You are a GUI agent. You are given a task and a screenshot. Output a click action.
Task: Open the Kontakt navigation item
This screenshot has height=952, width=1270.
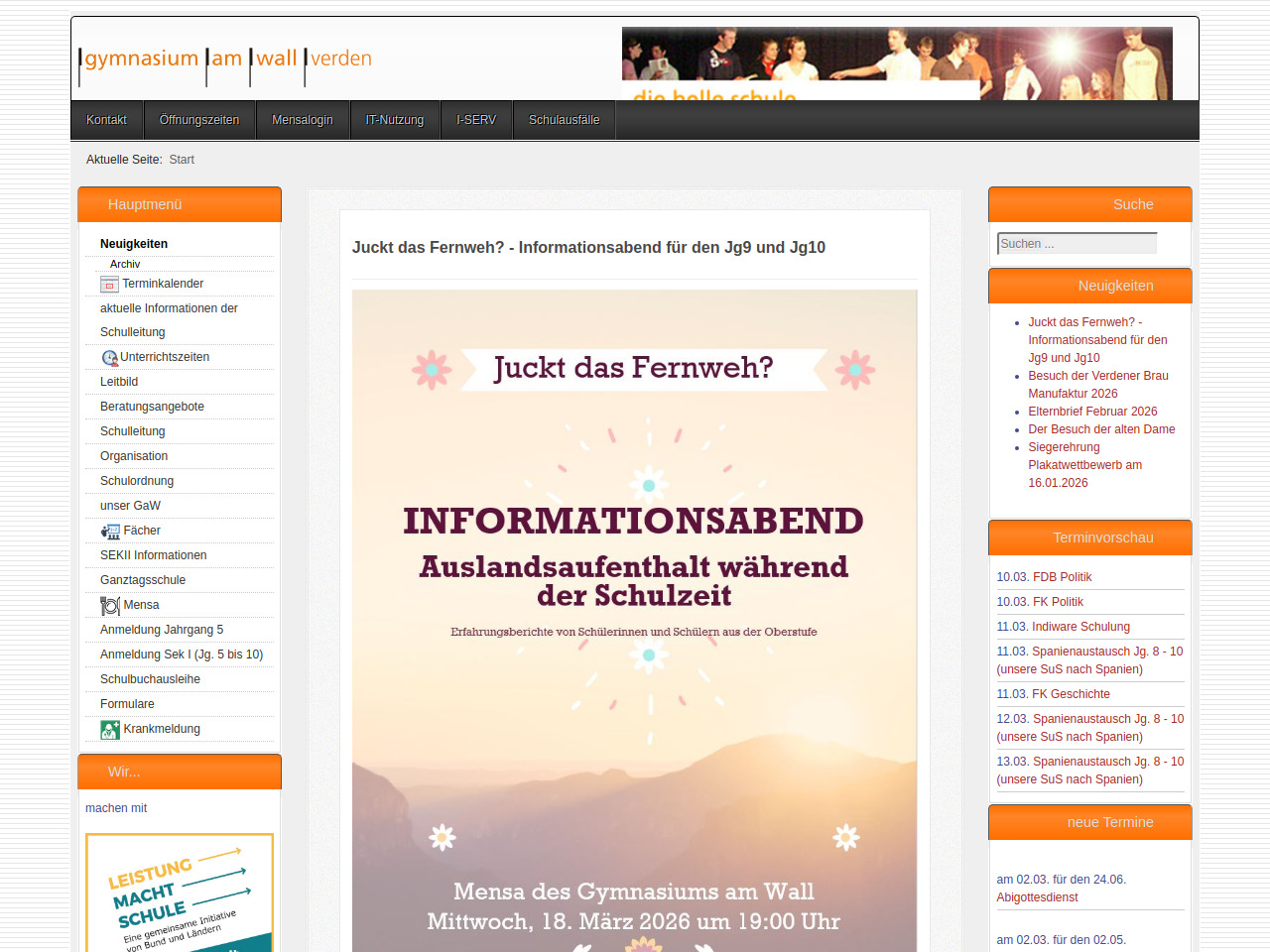(x=106, y=120)
